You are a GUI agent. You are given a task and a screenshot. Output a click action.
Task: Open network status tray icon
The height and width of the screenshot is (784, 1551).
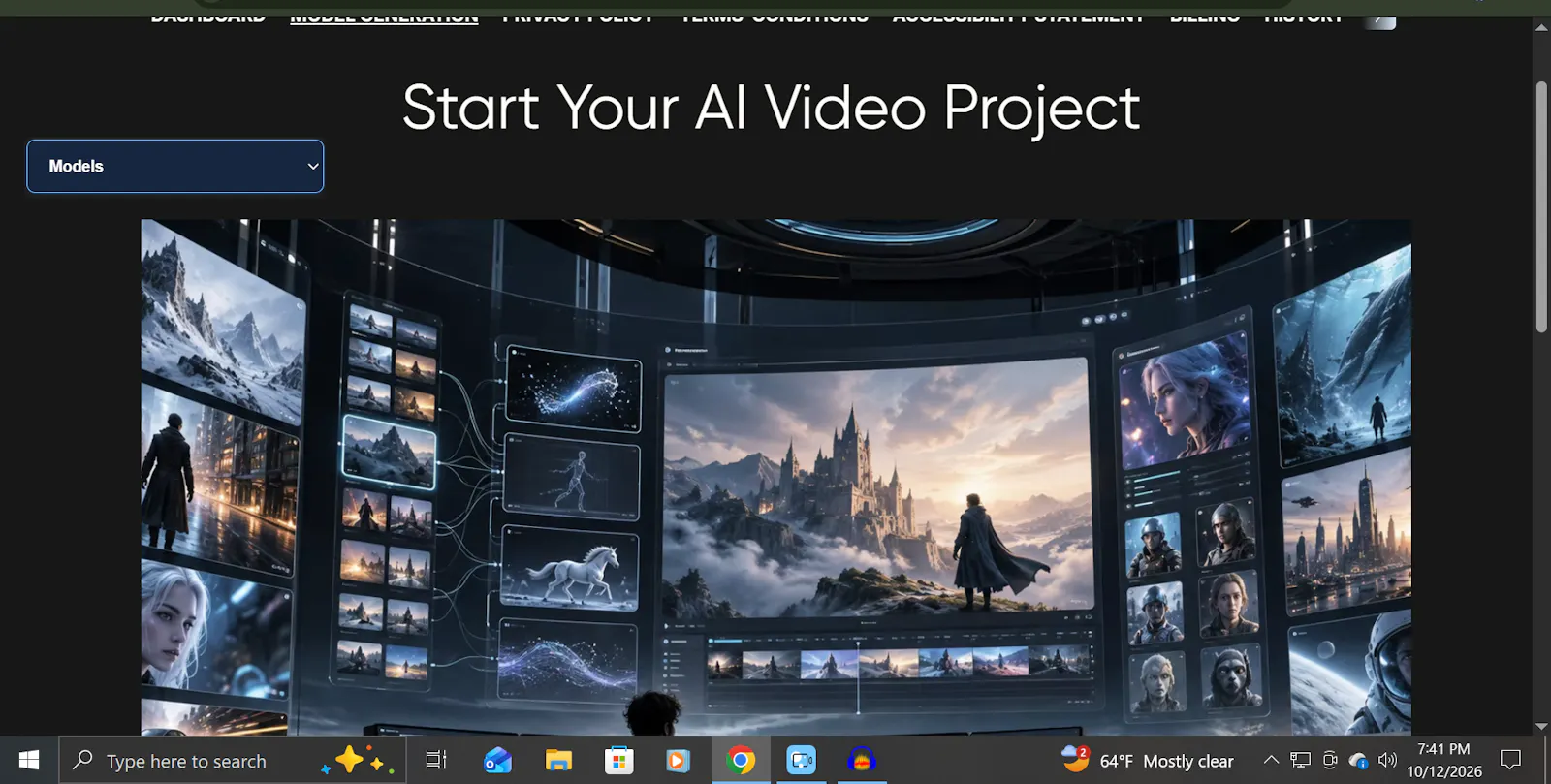click(x=1301, y=761)
